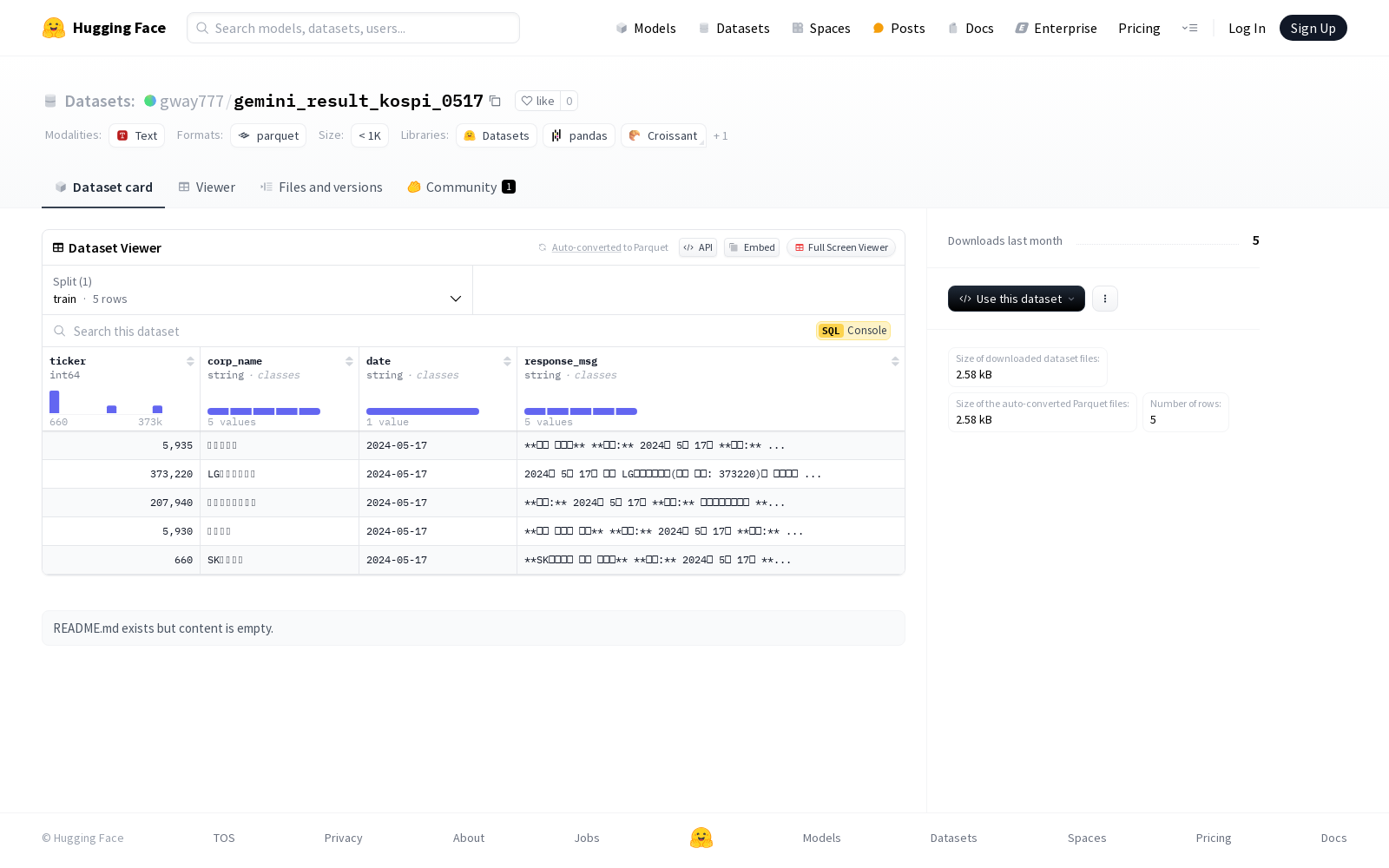Open the footer Models link
The width and height of the screenshot is (1389, 868).
coord(821,838)
